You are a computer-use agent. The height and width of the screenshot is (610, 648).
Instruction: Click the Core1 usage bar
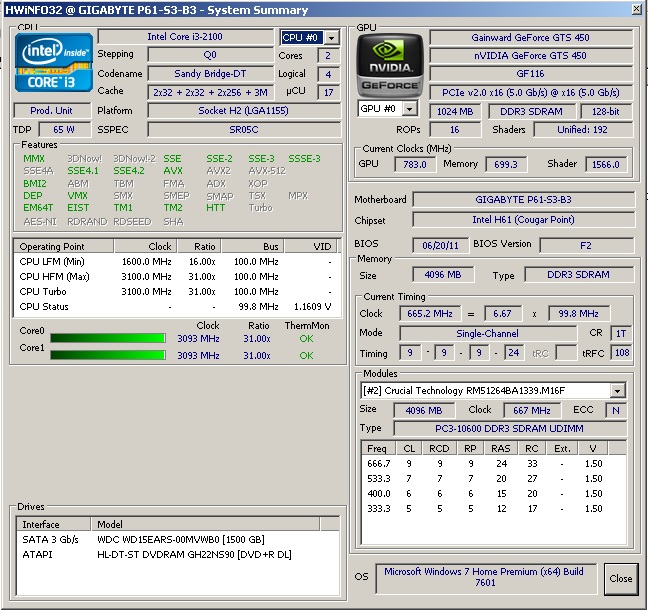pos(107,355)
